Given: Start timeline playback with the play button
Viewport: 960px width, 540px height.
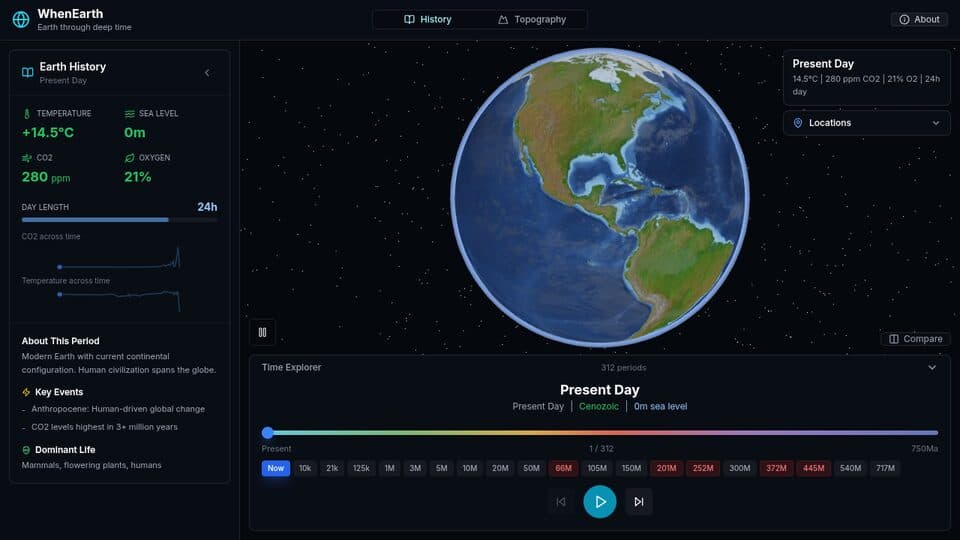Looking at the screenshot, I should point(600,502).
